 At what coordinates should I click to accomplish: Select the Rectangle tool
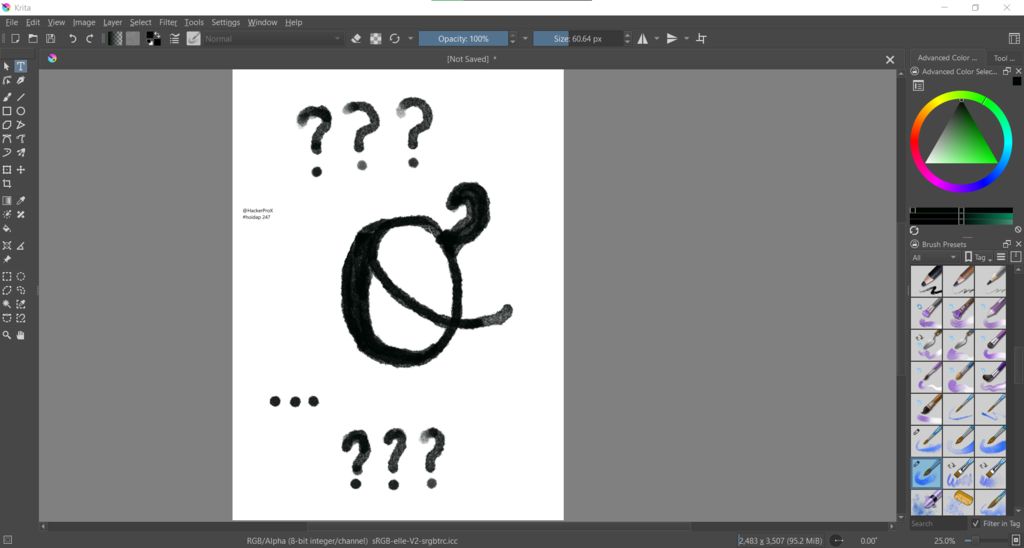[x=7, y=111]
